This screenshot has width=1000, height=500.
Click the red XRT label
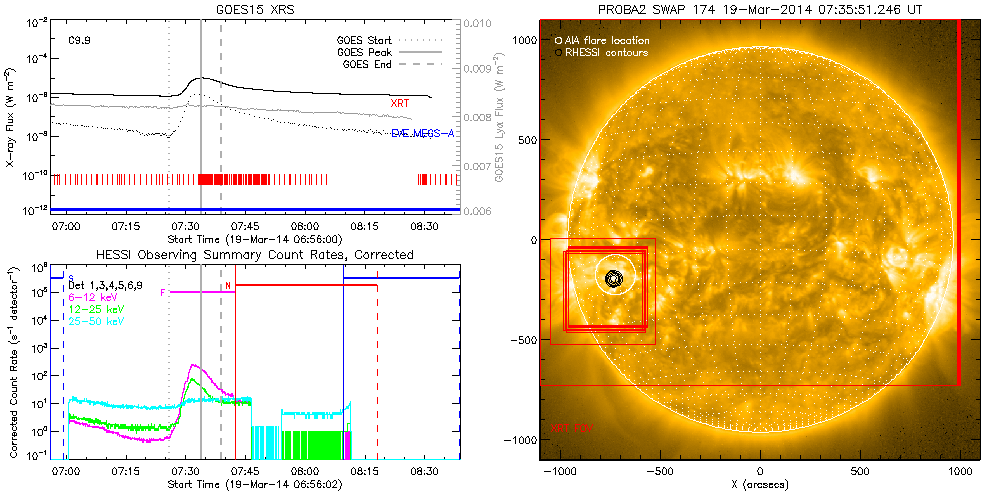coord(399,103)
